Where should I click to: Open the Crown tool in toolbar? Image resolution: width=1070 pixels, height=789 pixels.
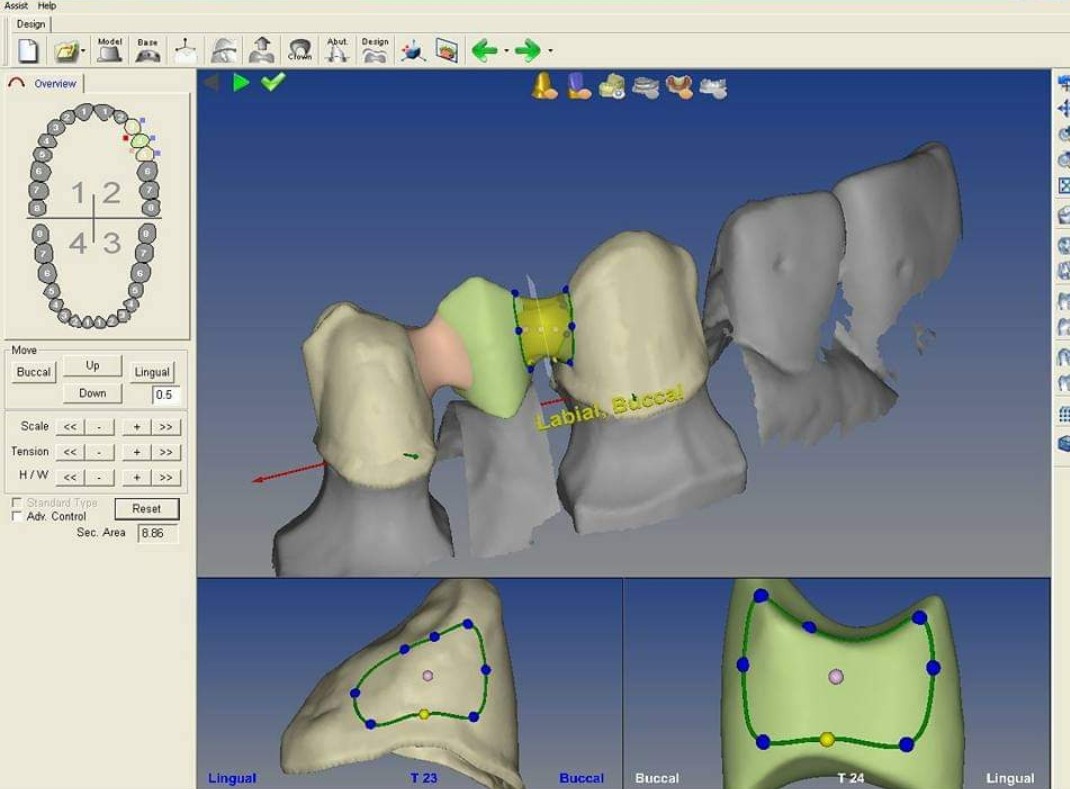[299, 50]
